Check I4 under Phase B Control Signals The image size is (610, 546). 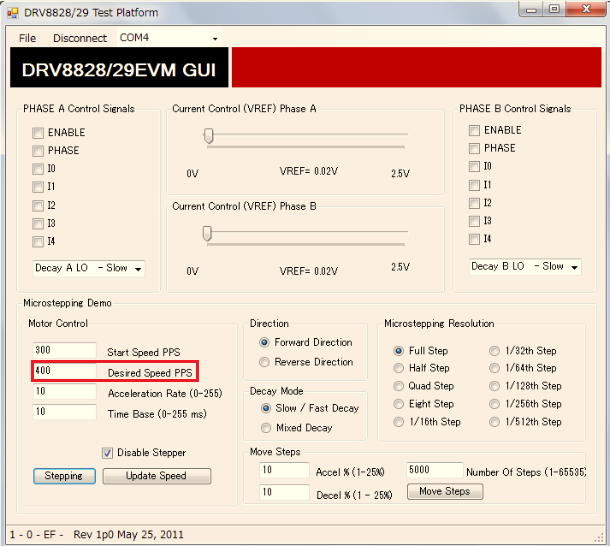[x=474, y=239]
